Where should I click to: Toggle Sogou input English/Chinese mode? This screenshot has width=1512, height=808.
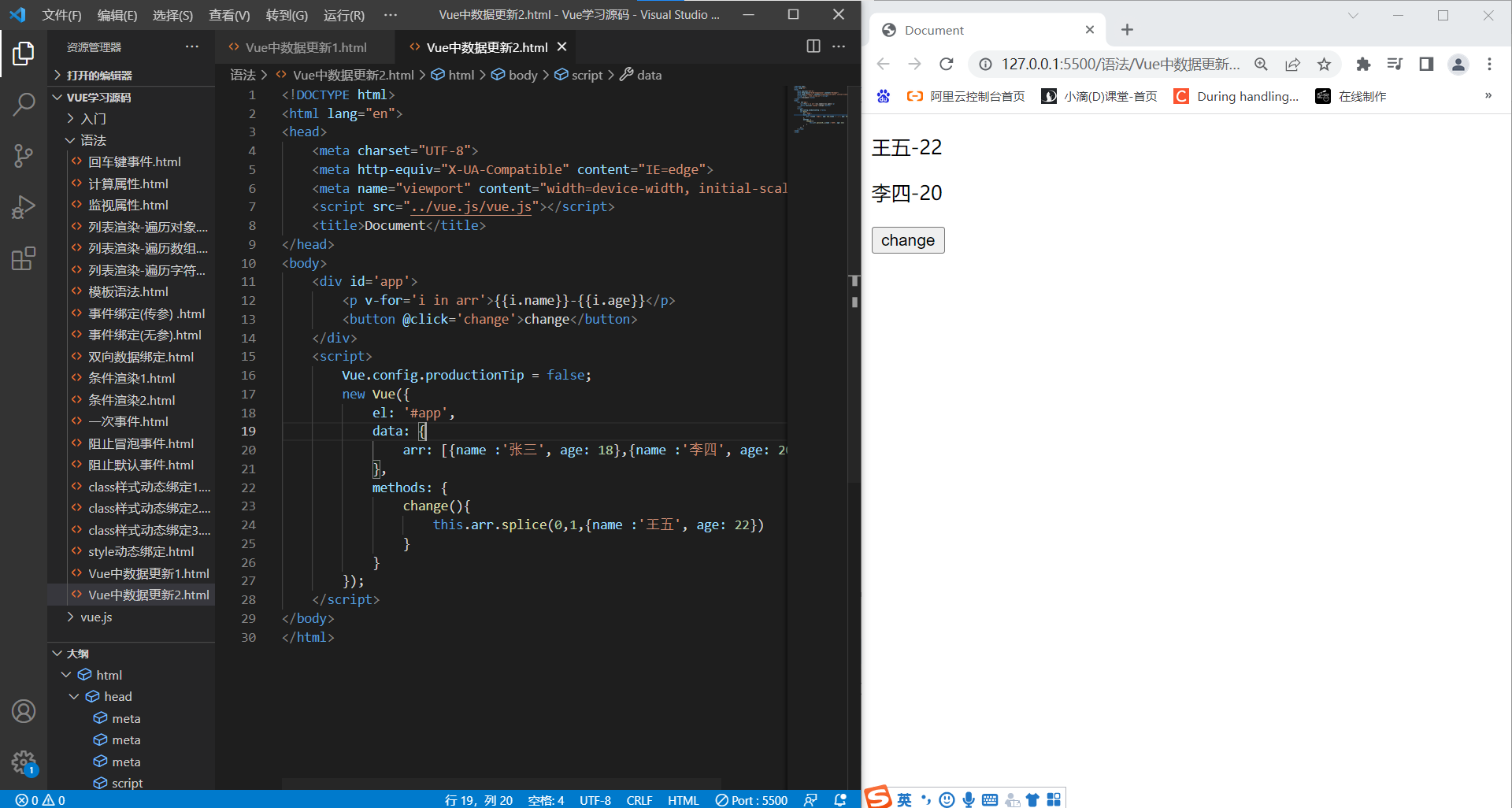coord(904,799)
